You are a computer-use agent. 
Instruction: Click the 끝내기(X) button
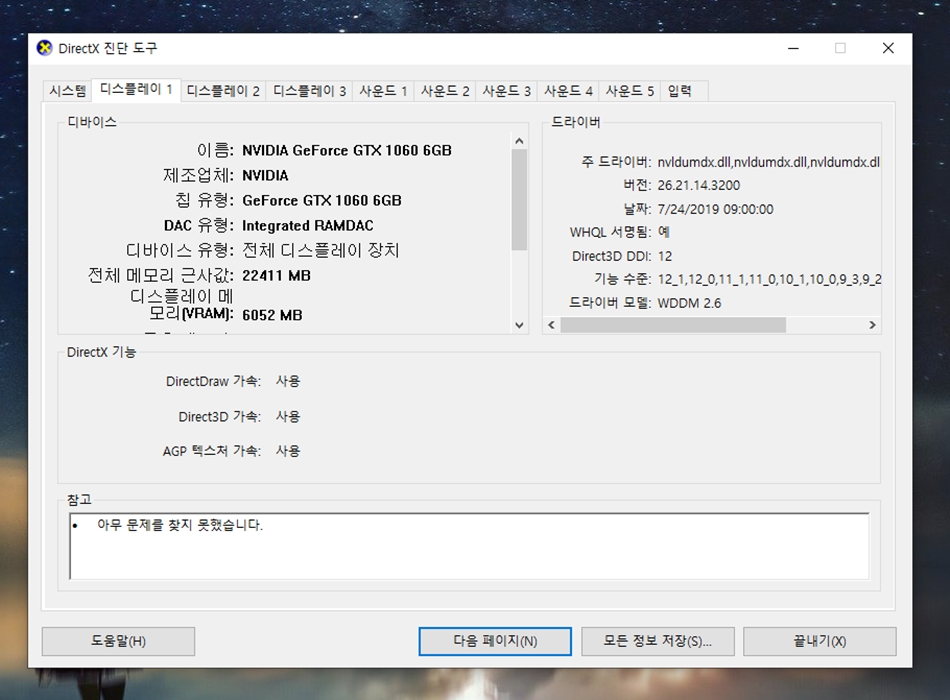(x=820, y=641)
